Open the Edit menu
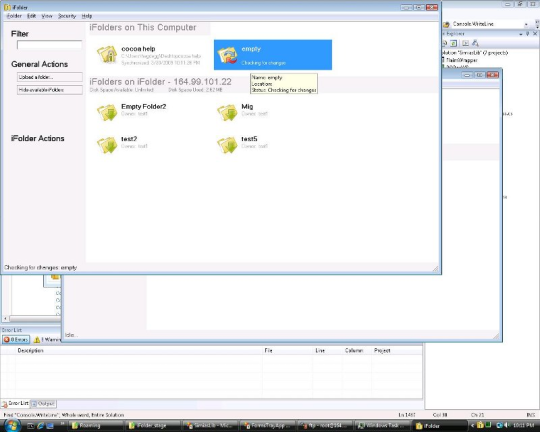 point(31,16)
